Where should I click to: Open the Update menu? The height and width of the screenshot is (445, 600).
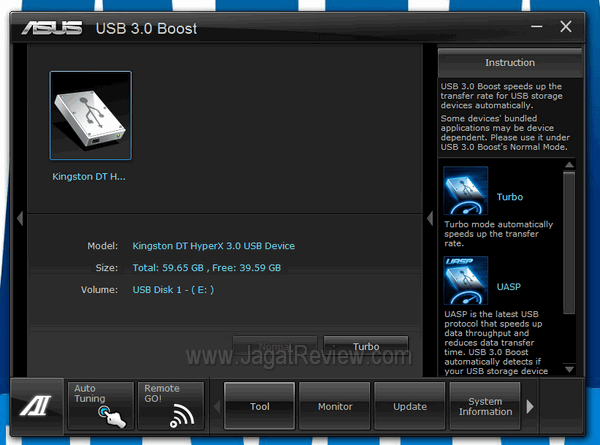tap(410, 406)
